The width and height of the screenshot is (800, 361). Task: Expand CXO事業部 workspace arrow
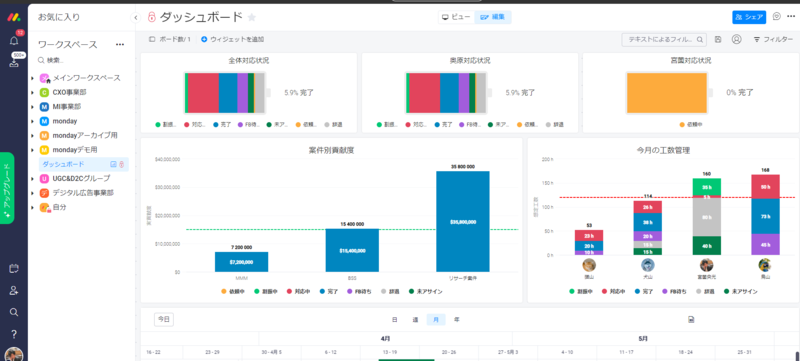33,93
